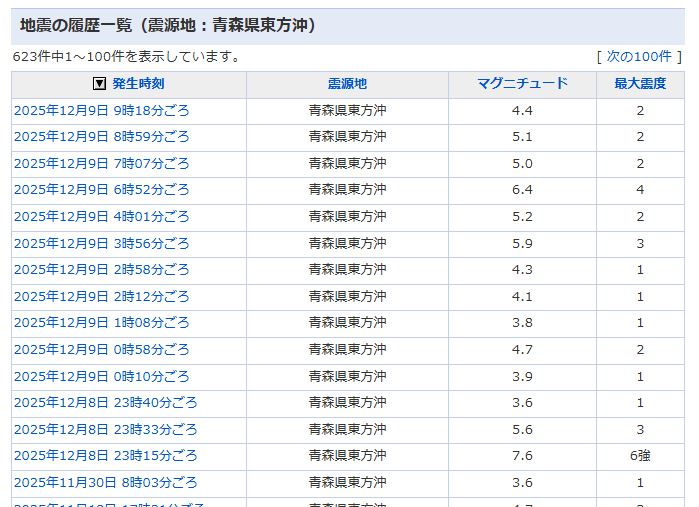This screenshot has width=699, height=507.
Task: Open the 2025年12月9日 2時58分ごろ earthquake entry
Action: click(x=101, y=270)
